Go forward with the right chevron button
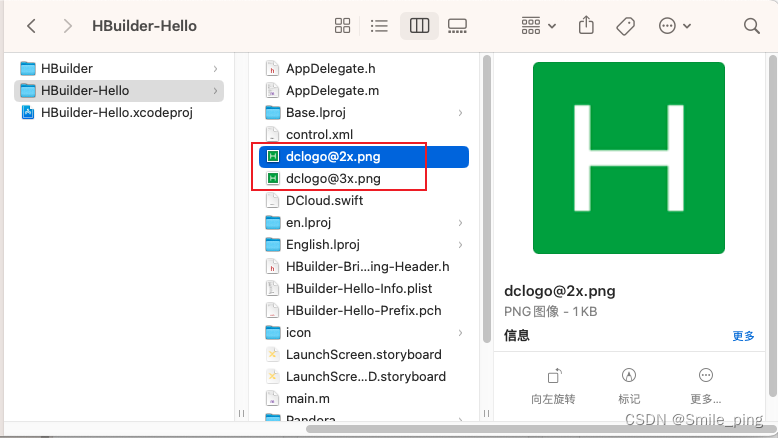 [67, 26]
